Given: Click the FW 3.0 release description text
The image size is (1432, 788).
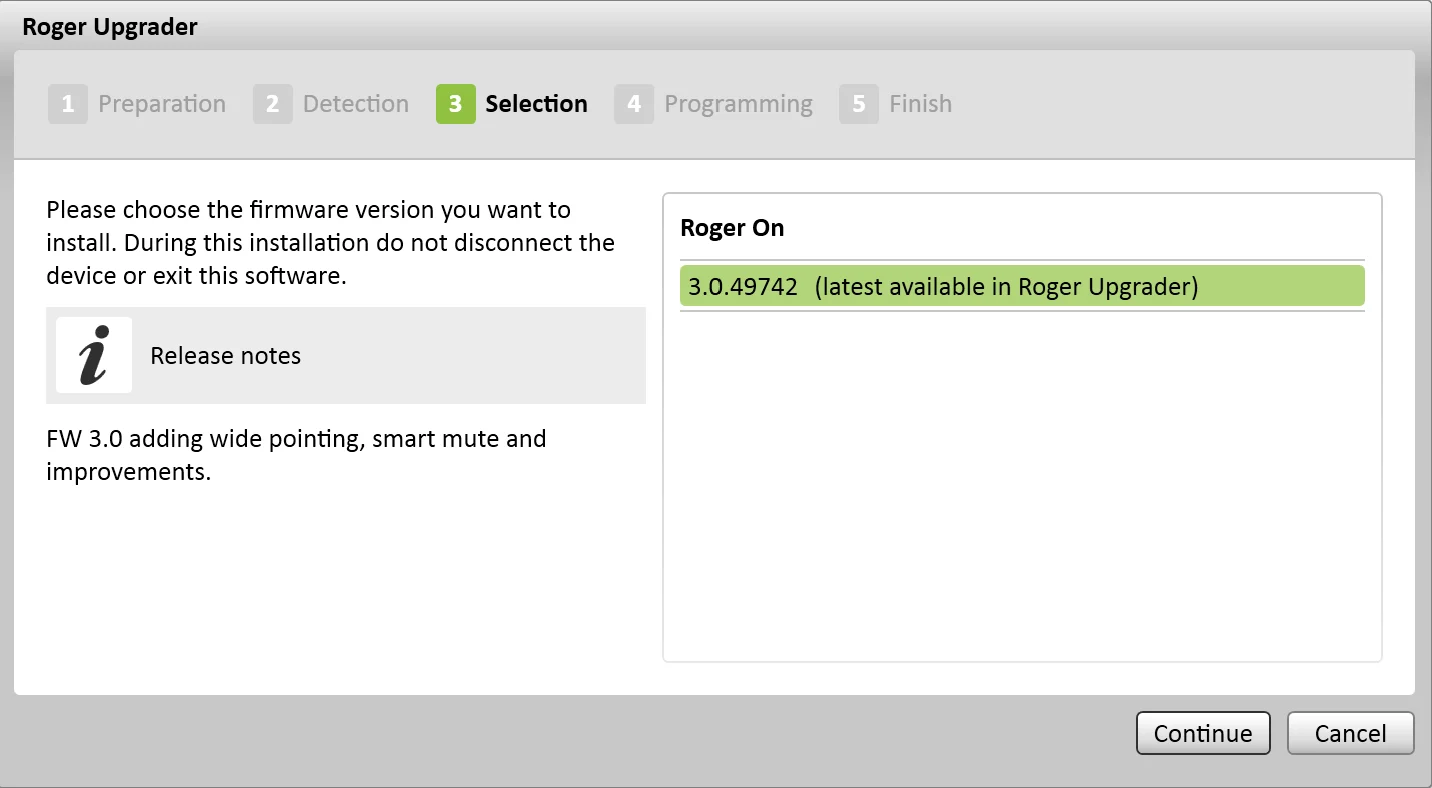Looking at the screenshot, I should click(x=296, y=455).
